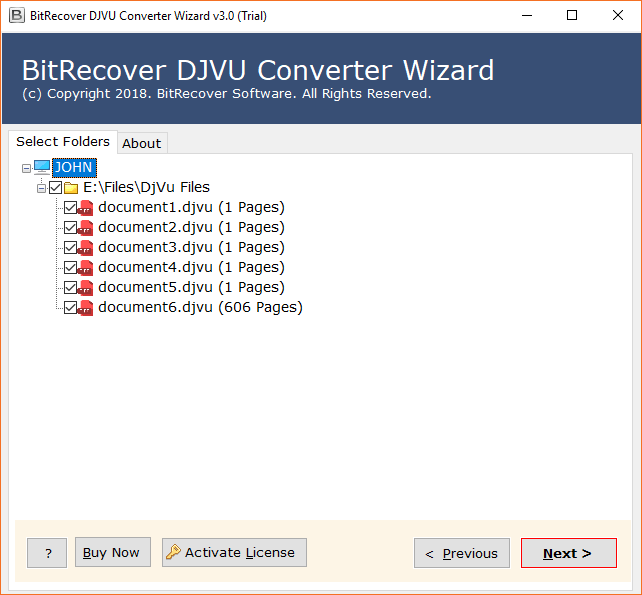Uncheck the E:\Files\DjVu Files folder checkbox
The width and height of the screenshot is (642, 595).
[x=55, y=188]
